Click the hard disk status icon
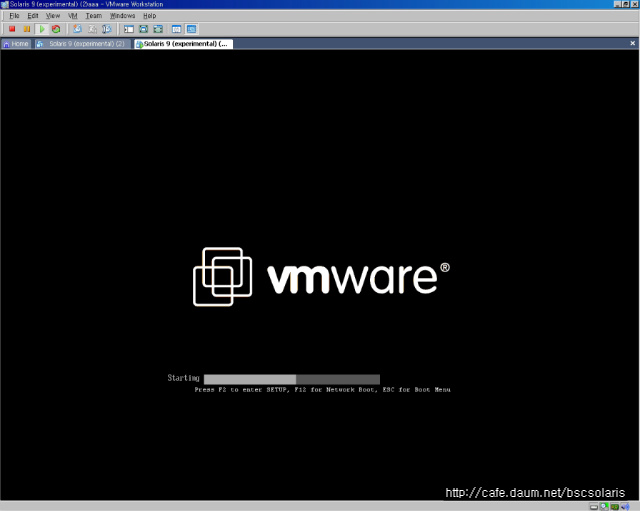 (594, 507)
